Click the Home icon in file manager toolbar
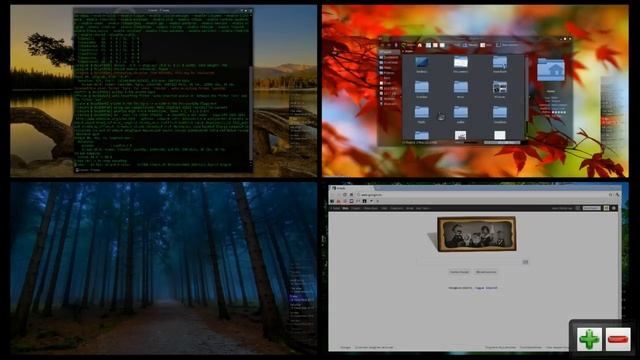640x360 pixels. click(x=419, y=45)
